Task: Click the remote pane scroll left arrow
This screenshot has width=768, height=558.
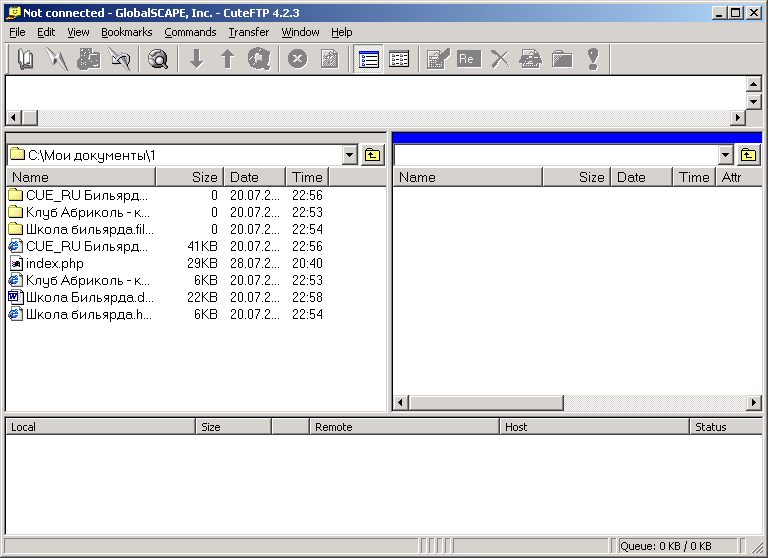Action: coord(401,403)
